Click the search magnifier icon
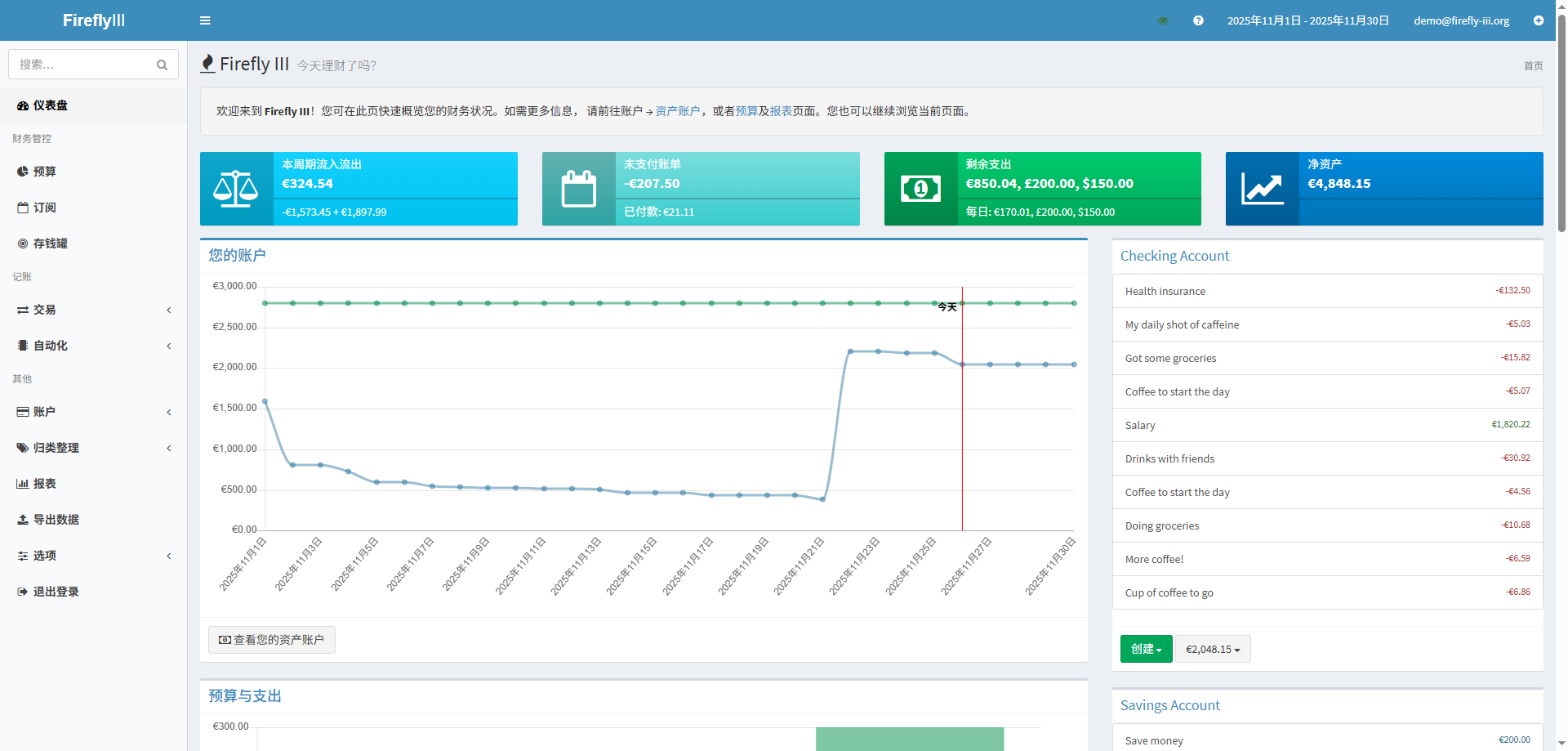 (x=162, y=65)
